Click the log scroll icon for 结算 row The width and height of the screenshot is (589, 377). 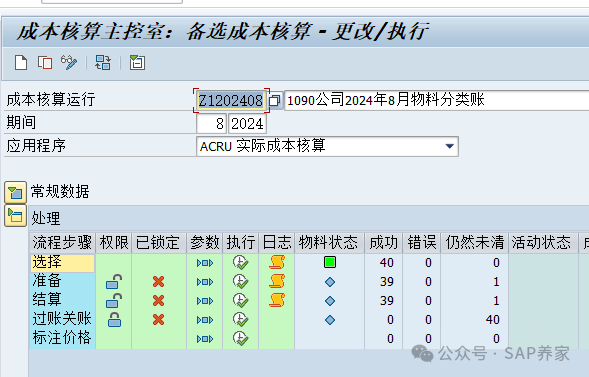pyautogui.click(x=277, y=300)
